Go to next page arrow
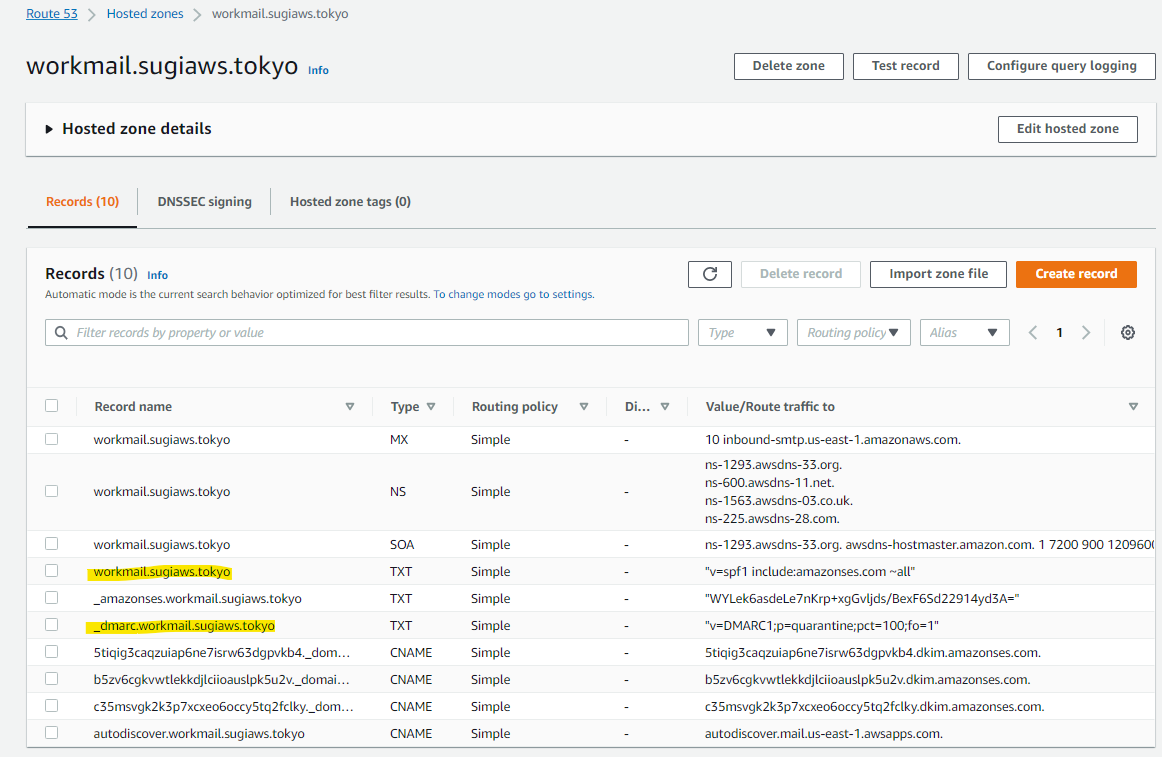 pyautogui.click(x=1086, y=333)
